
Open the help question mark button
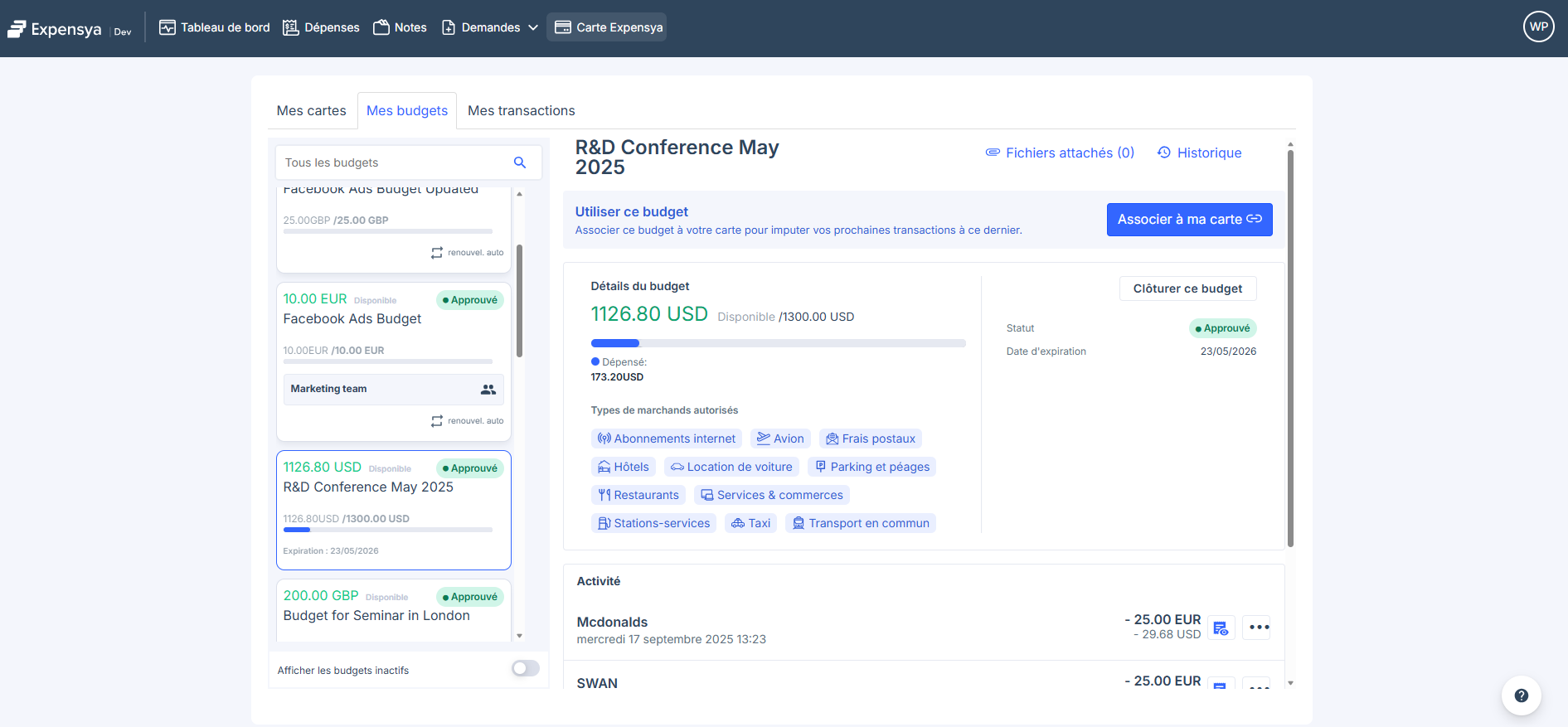tap(1521, 695)
